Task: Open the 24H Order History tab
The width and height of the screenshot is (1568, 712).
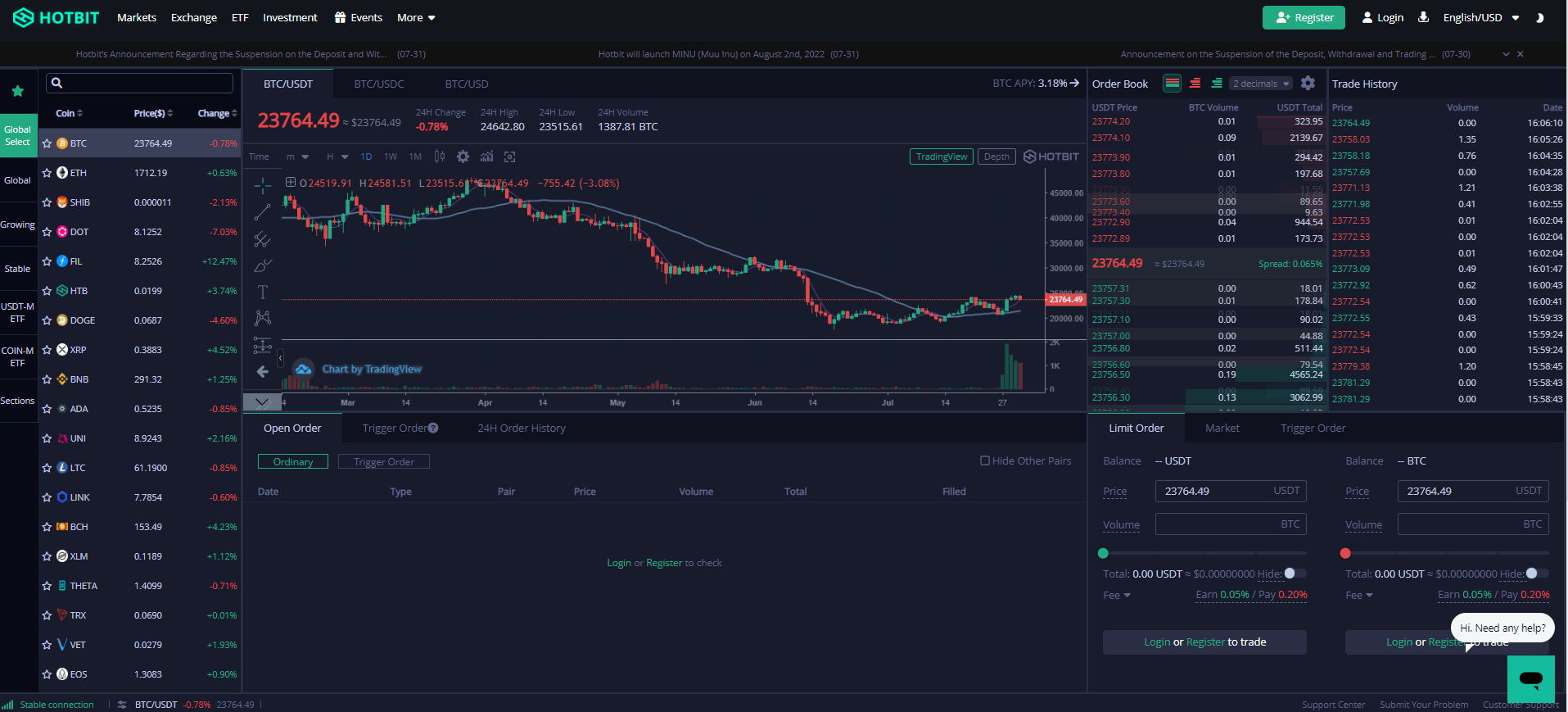Action: [x=522, y=428]
